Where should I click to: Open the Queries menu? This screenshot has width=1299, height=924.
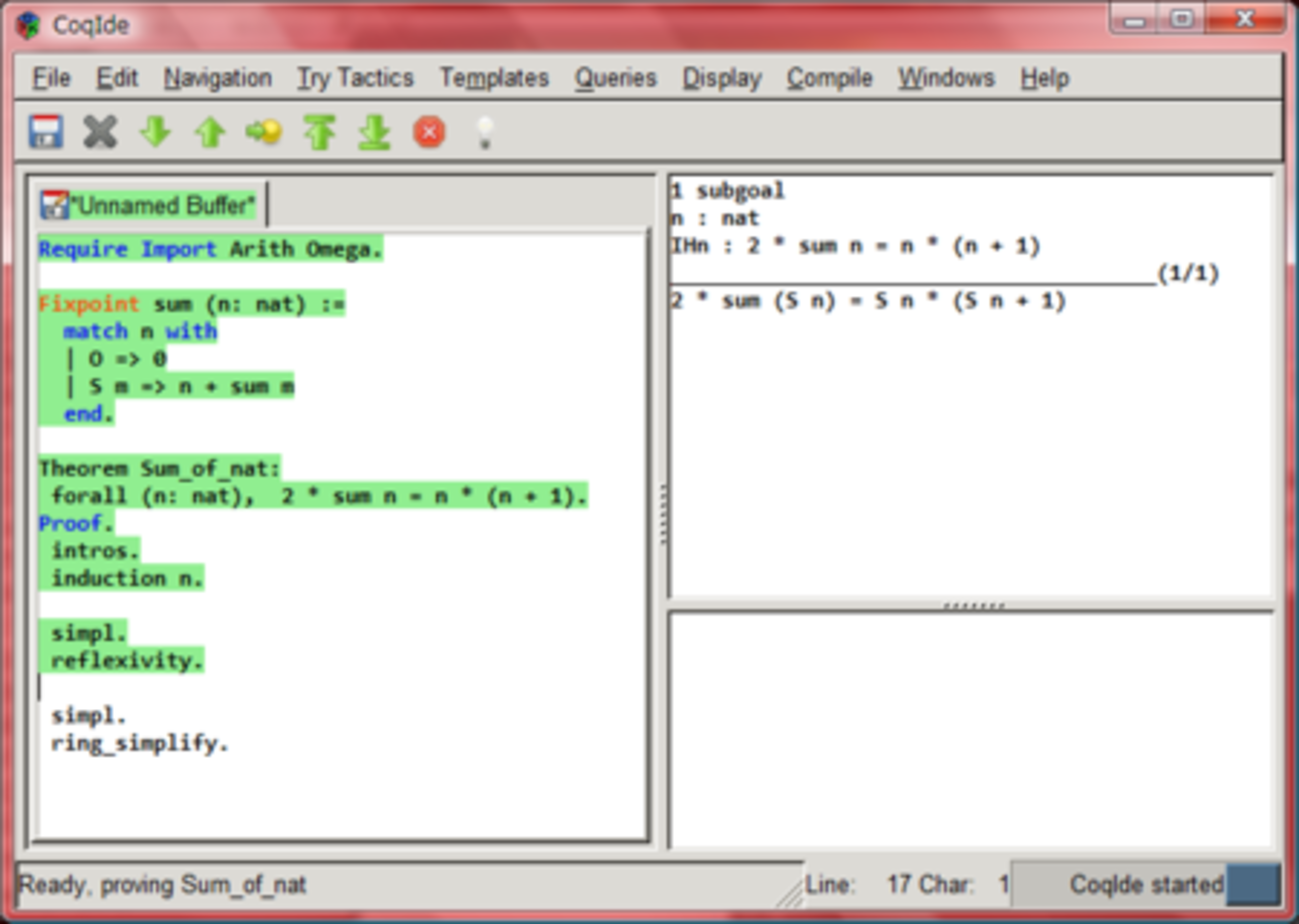(x=615, y=78)
